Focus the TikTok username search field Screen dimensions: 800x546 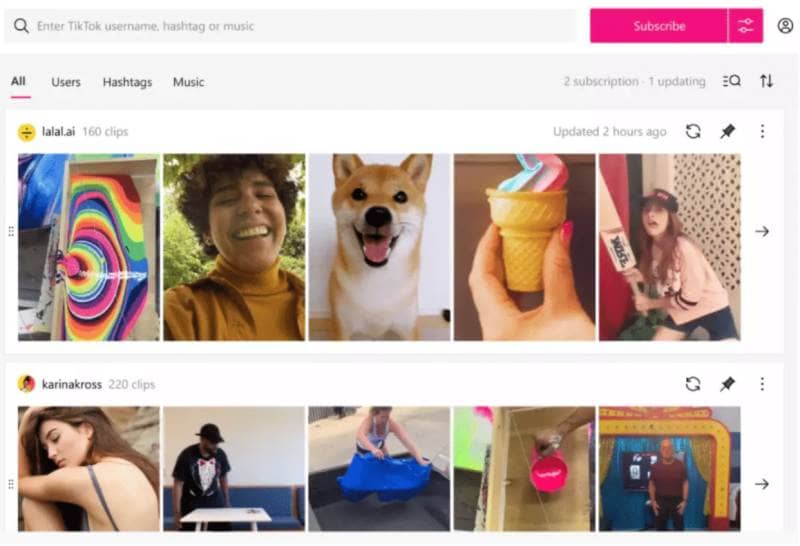pyautogui.click(x=291, y=26)
